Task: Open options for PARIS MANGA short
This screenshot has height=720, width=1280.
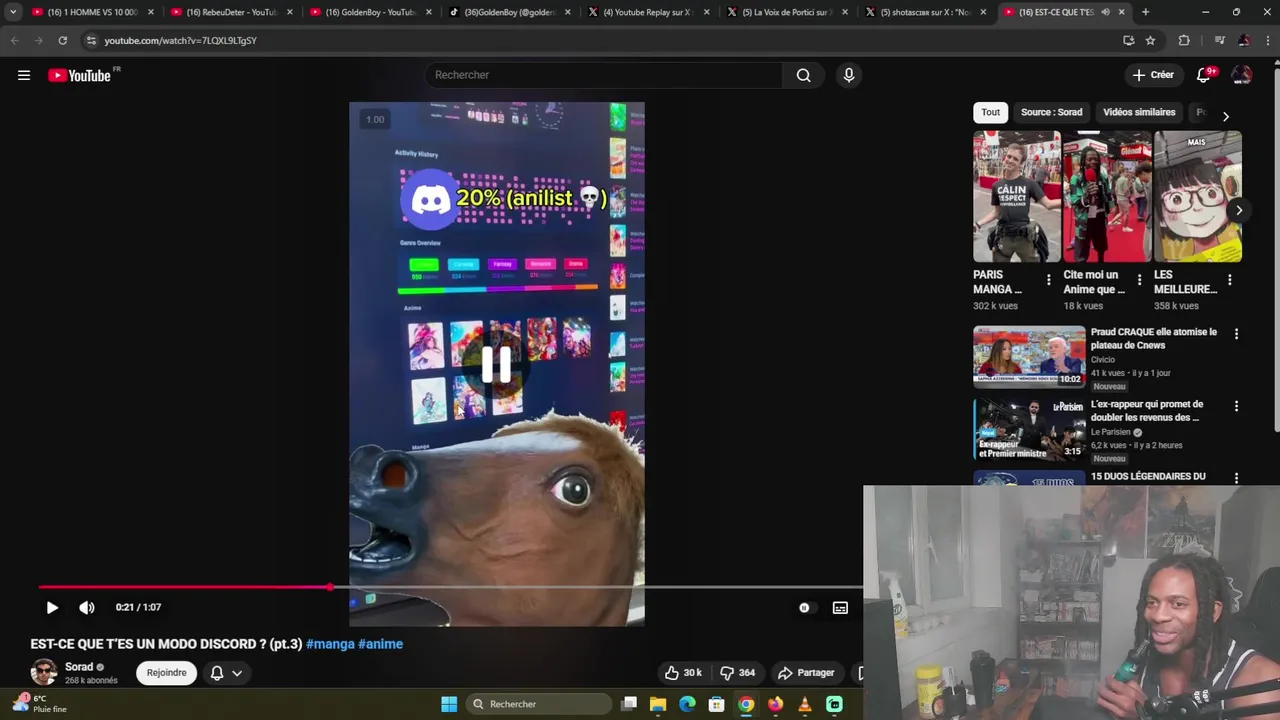Action: click(1048, 281)
